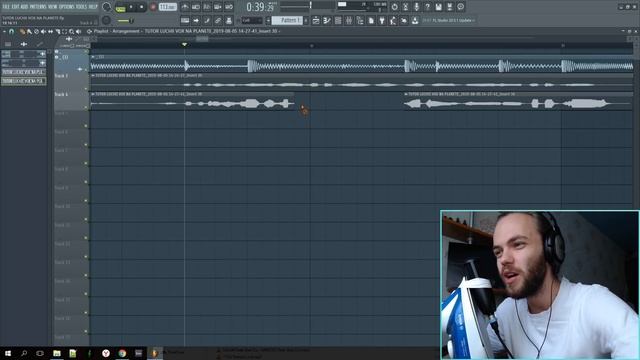
Task: Open Chrome from the taskbar
Action: click(x=122, y=353)
